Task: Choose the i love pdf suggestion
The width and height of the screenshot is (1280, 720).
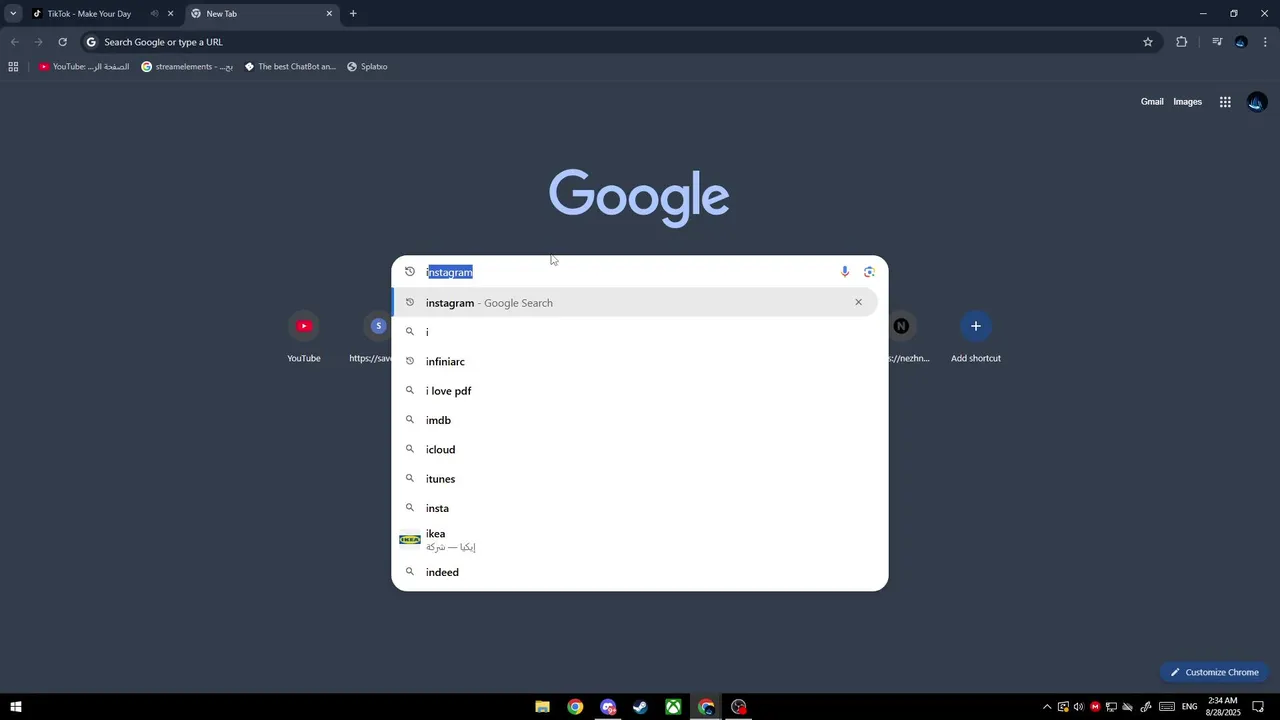Action: [x=635, y=391]
